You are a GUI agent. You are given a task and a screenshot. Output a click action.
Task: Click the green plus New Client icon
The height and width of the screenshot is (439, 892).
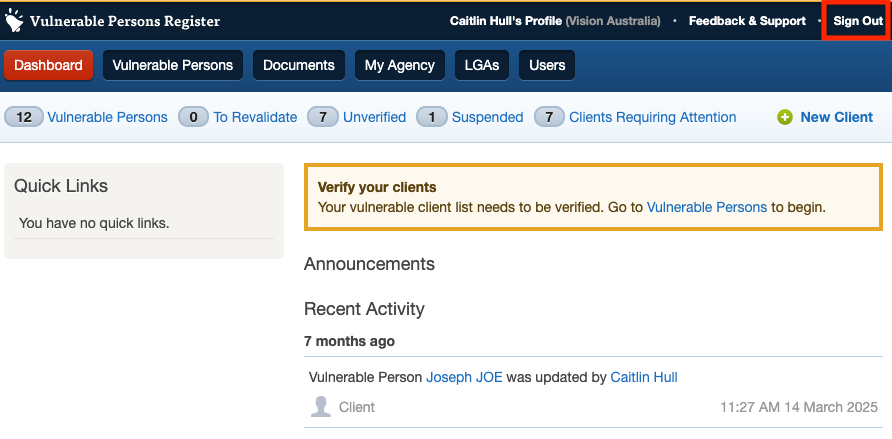(785, 117)
